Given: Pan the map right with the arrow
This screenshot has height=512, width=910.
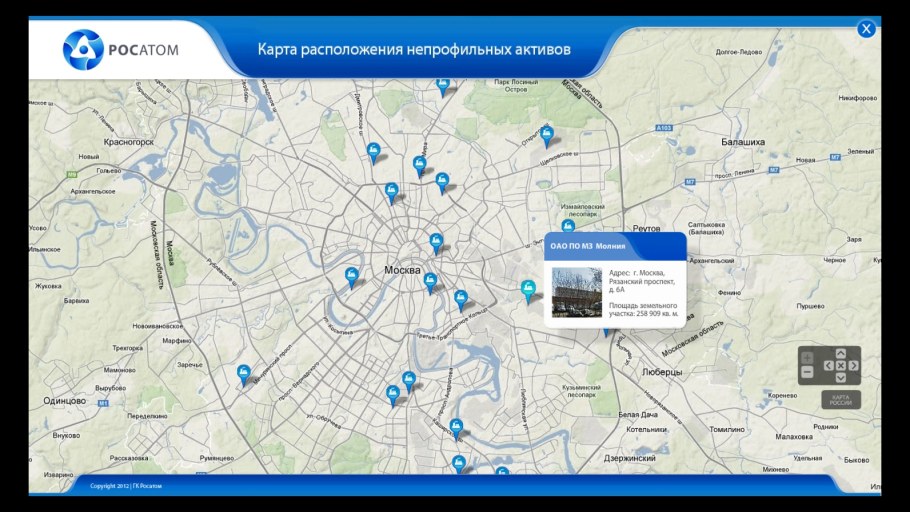Looking at the screenshot, I should click(852, 366).
